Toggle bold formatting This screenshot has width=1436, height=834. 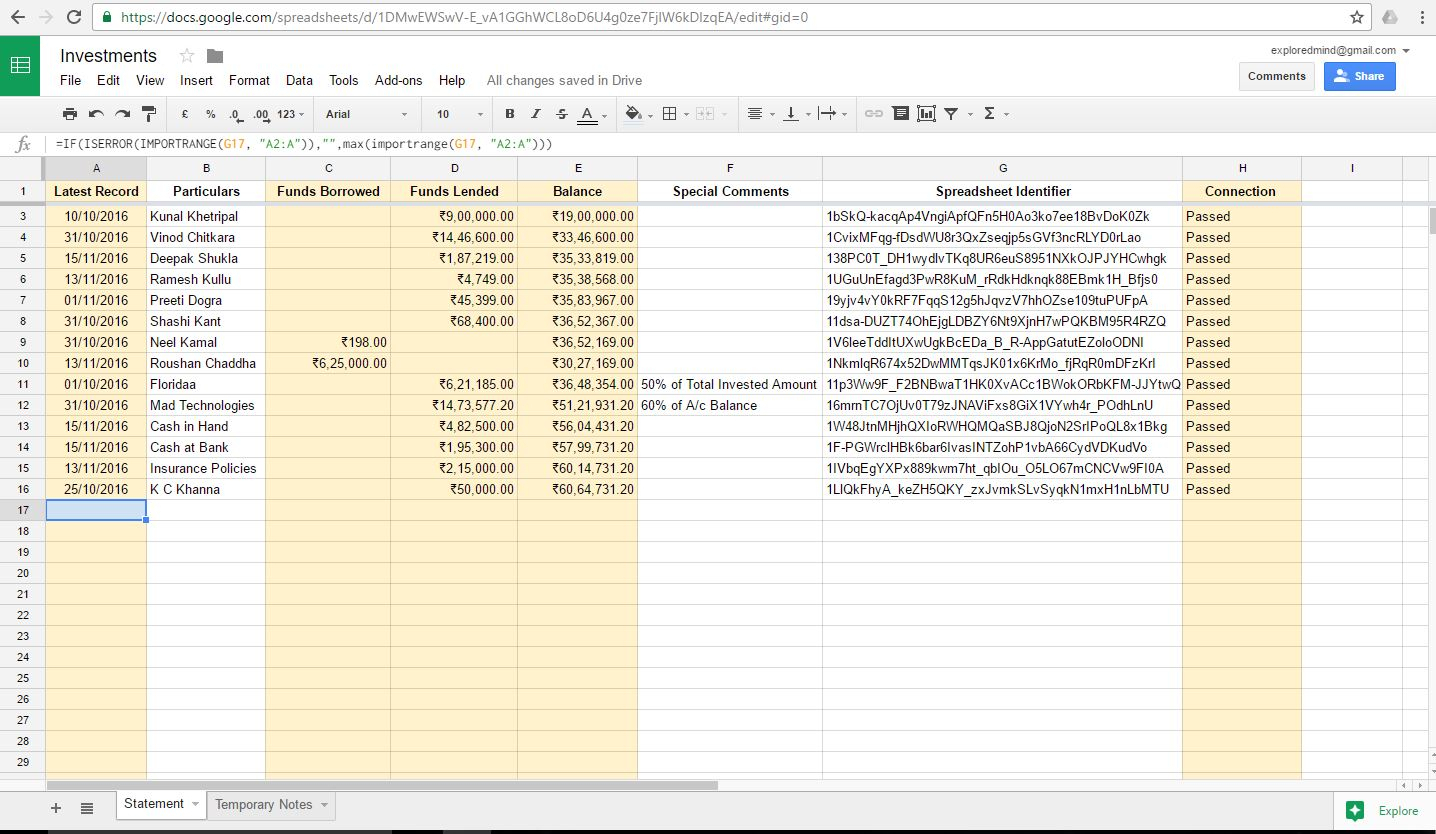510,114
